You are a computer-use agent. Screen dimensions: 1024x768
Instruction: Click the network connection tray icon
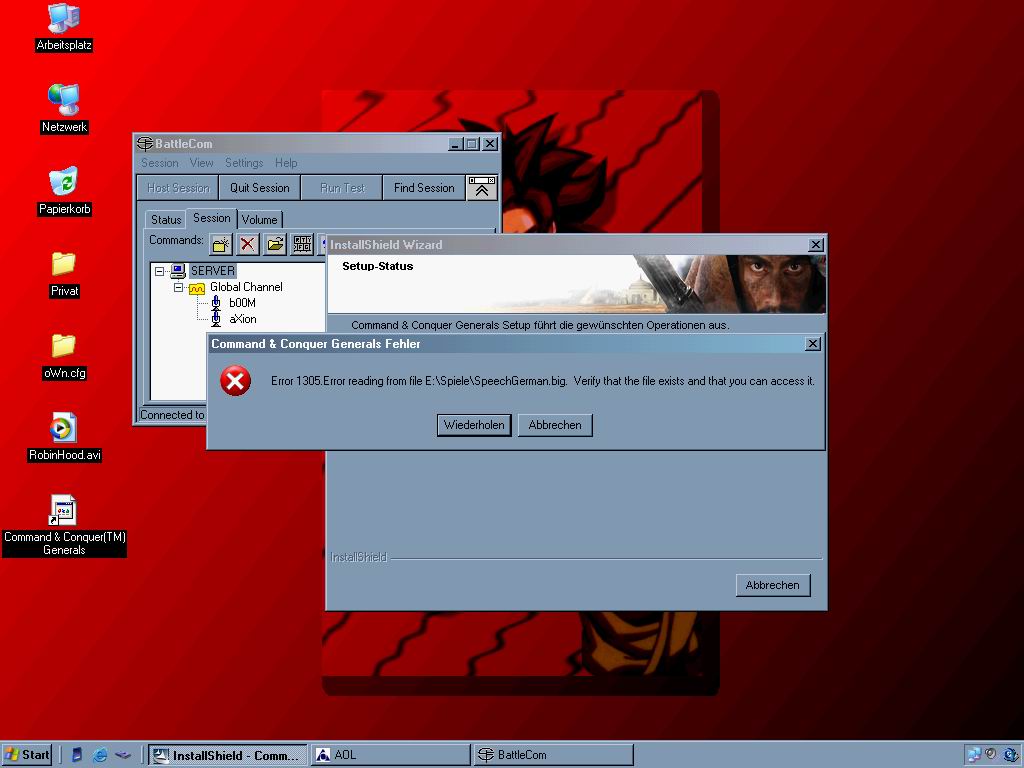(974, 755)
